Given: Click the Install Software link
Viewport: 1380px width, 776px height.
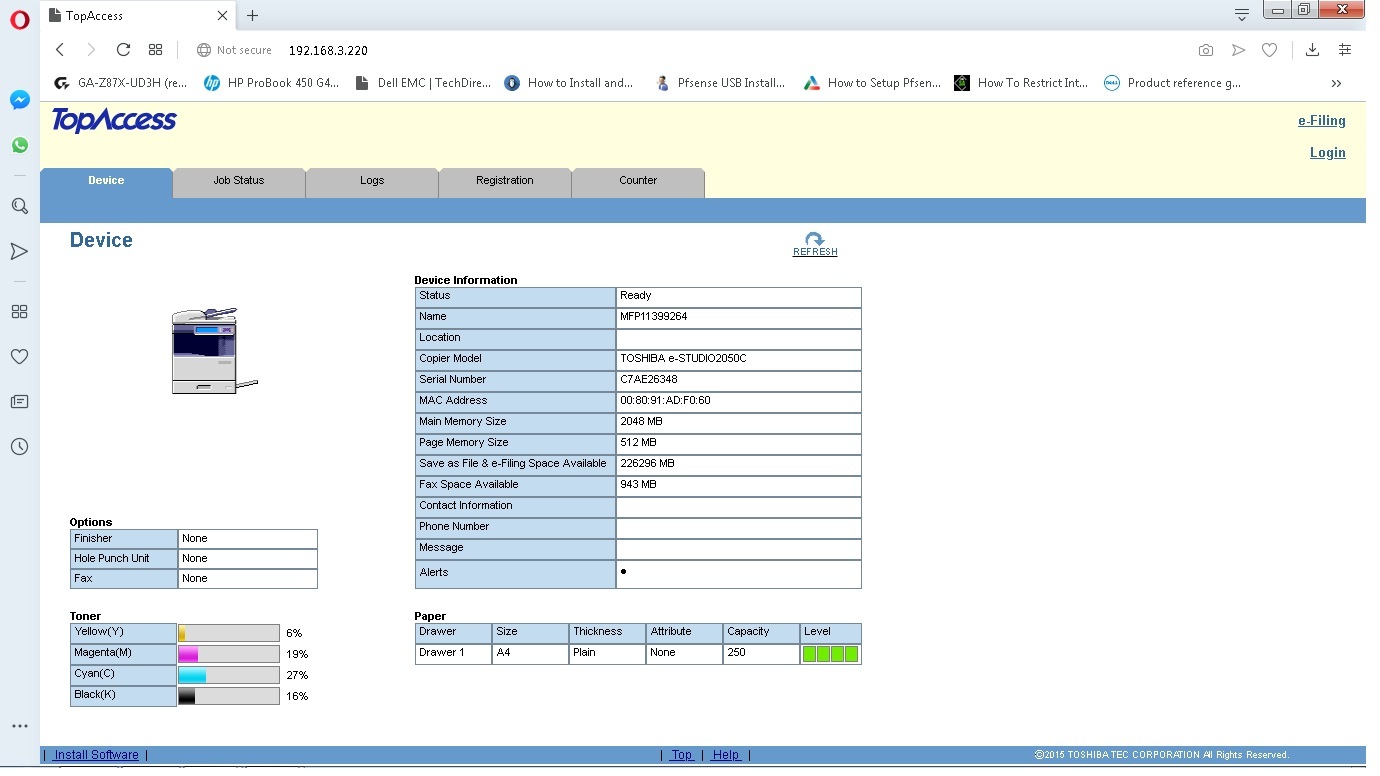Looking at the screenshot, I should 96,755.
